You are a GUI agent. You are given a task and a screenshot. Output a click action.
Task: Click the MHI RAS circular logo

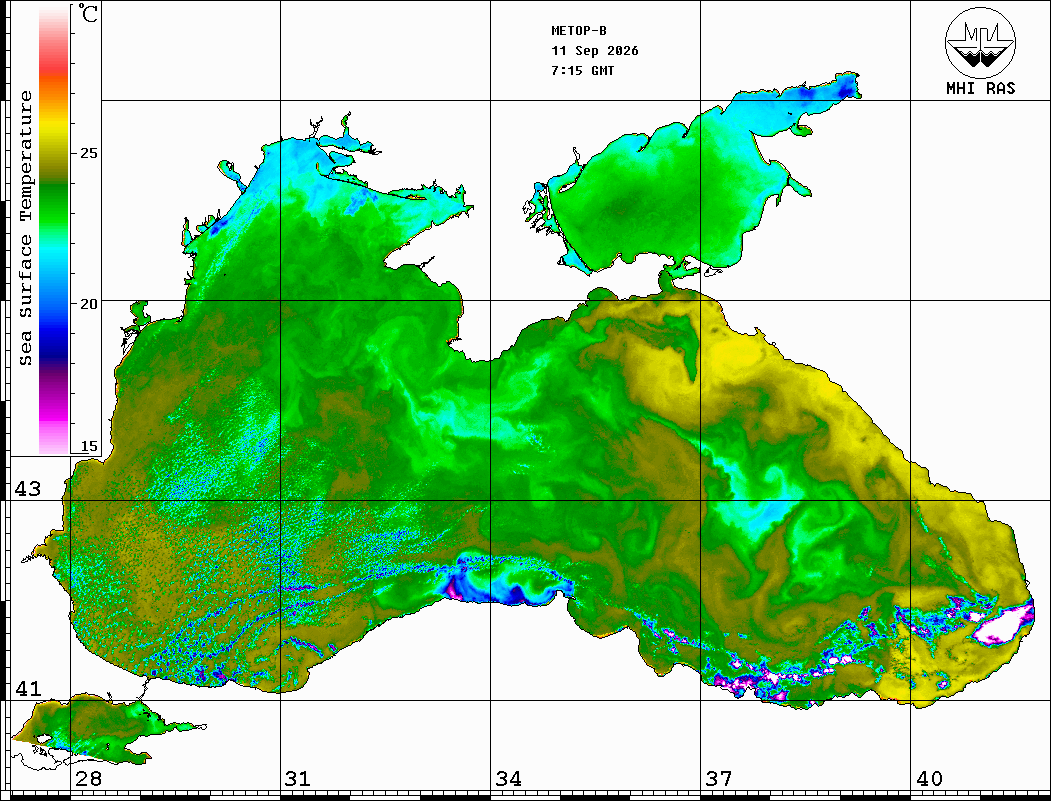coord(981,43)
